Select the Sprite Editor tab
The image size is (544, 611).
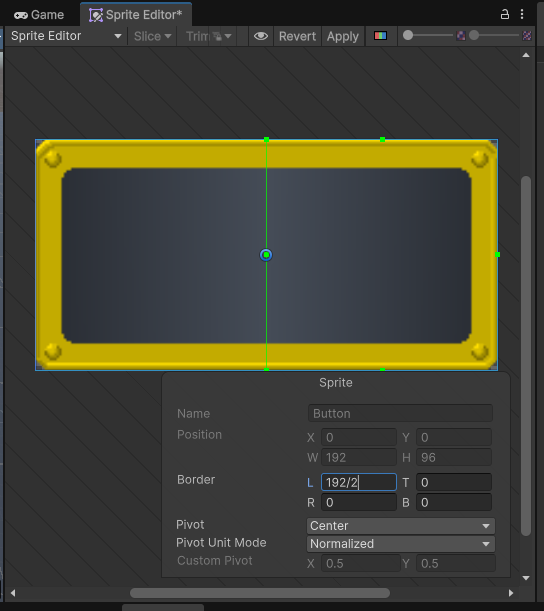pos(136,15)
